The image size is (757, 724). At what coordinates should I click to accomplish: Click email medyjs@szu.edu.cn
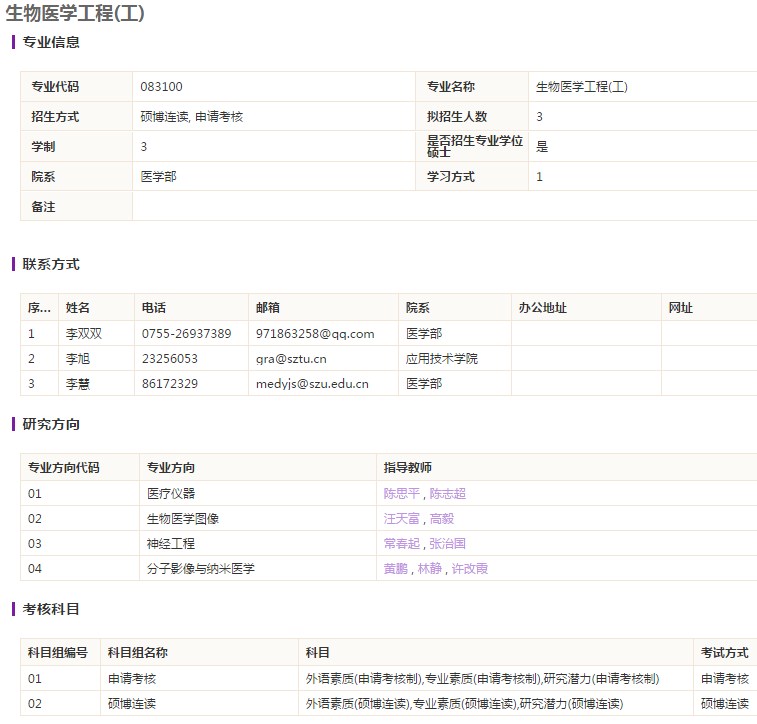coord(312,383)
